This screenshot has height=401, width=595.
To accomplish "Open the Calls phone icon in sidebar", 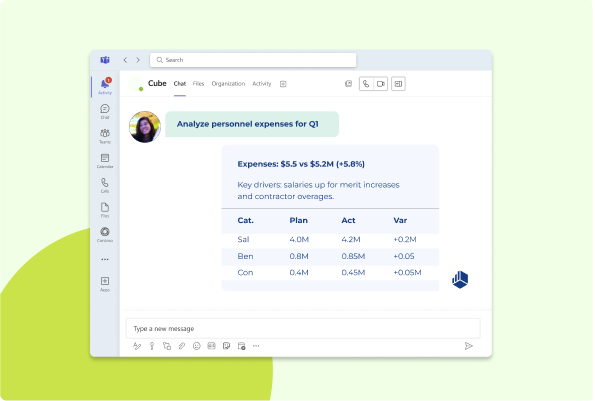I will tap(105, 185).
